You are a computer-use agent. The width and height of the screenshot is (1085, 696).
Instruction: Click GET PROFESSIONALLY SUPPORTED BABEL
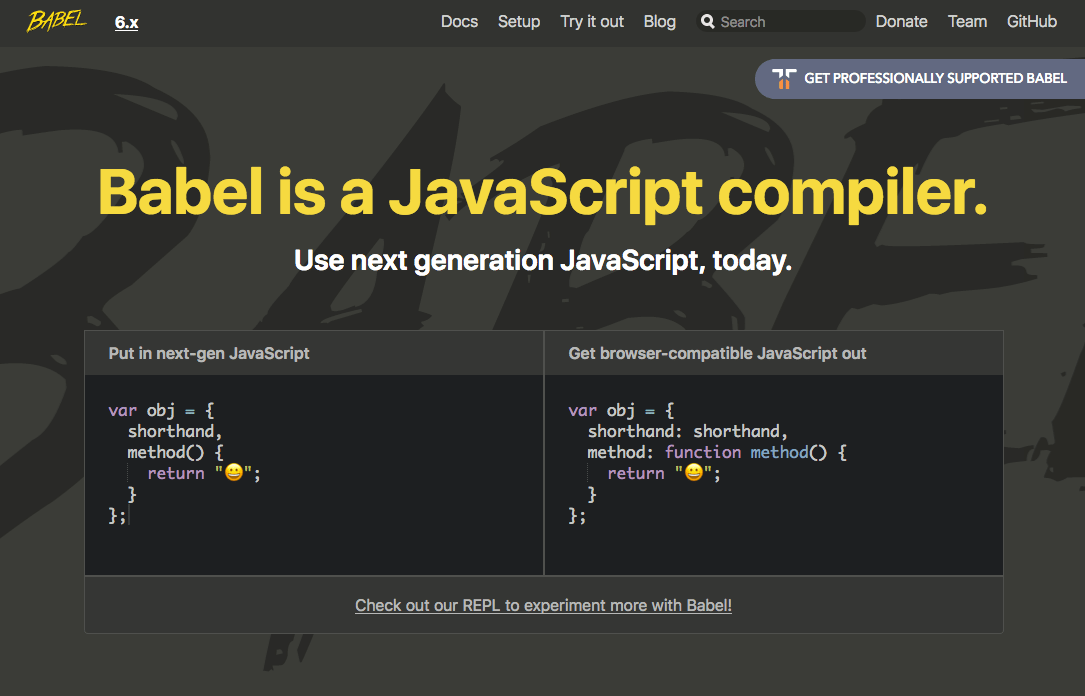pos(936,78)
